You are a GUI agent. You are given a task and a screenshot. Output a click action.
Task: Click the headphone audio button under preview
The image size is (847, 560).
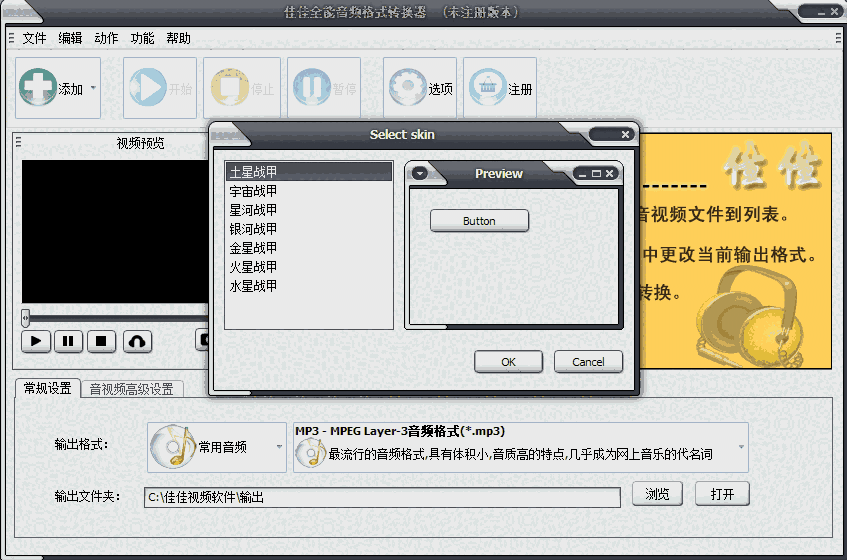click(137, 341)
